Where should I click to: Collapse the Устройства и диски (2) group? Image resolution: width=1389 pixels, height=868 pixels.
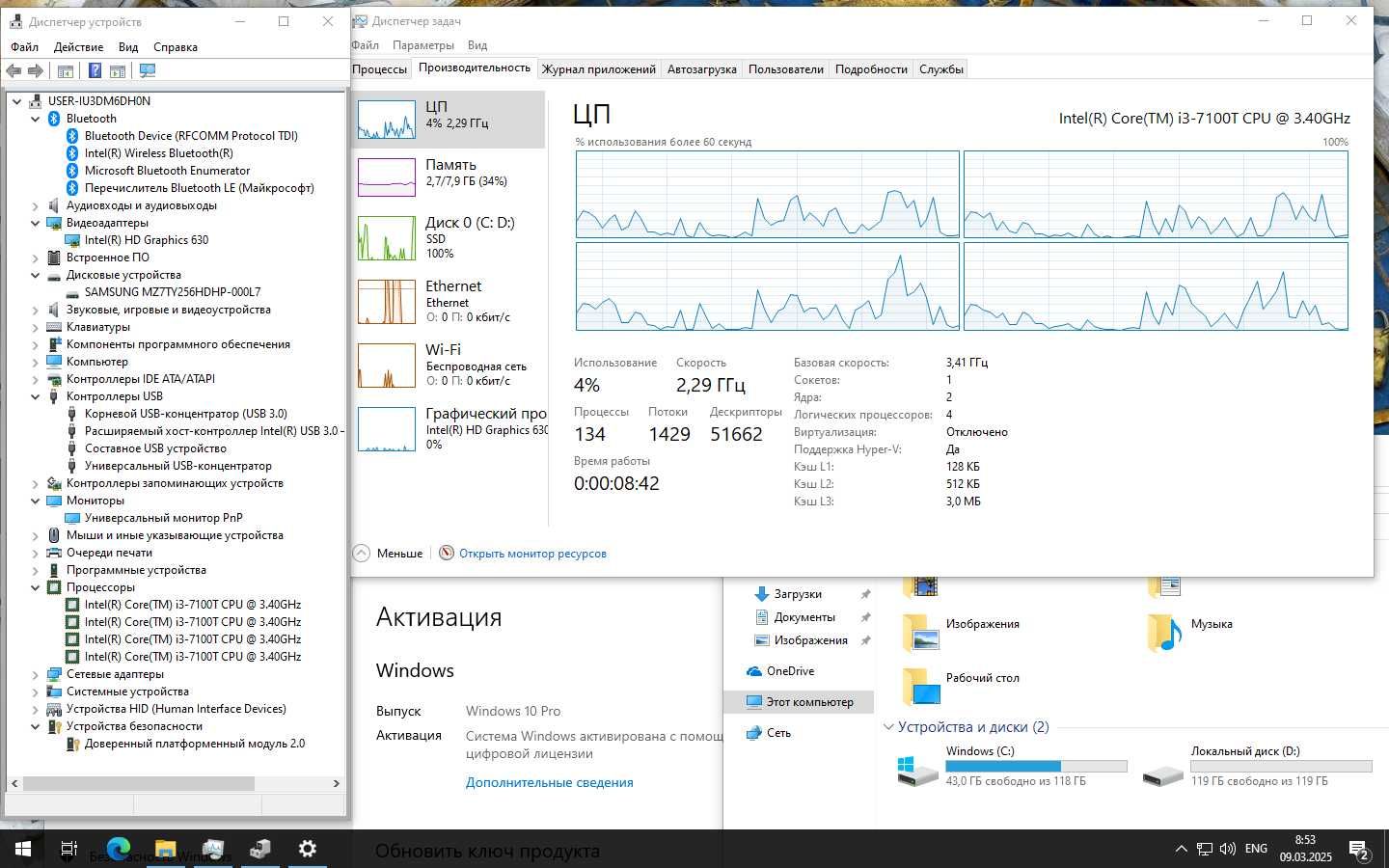[x=888, y=727]
